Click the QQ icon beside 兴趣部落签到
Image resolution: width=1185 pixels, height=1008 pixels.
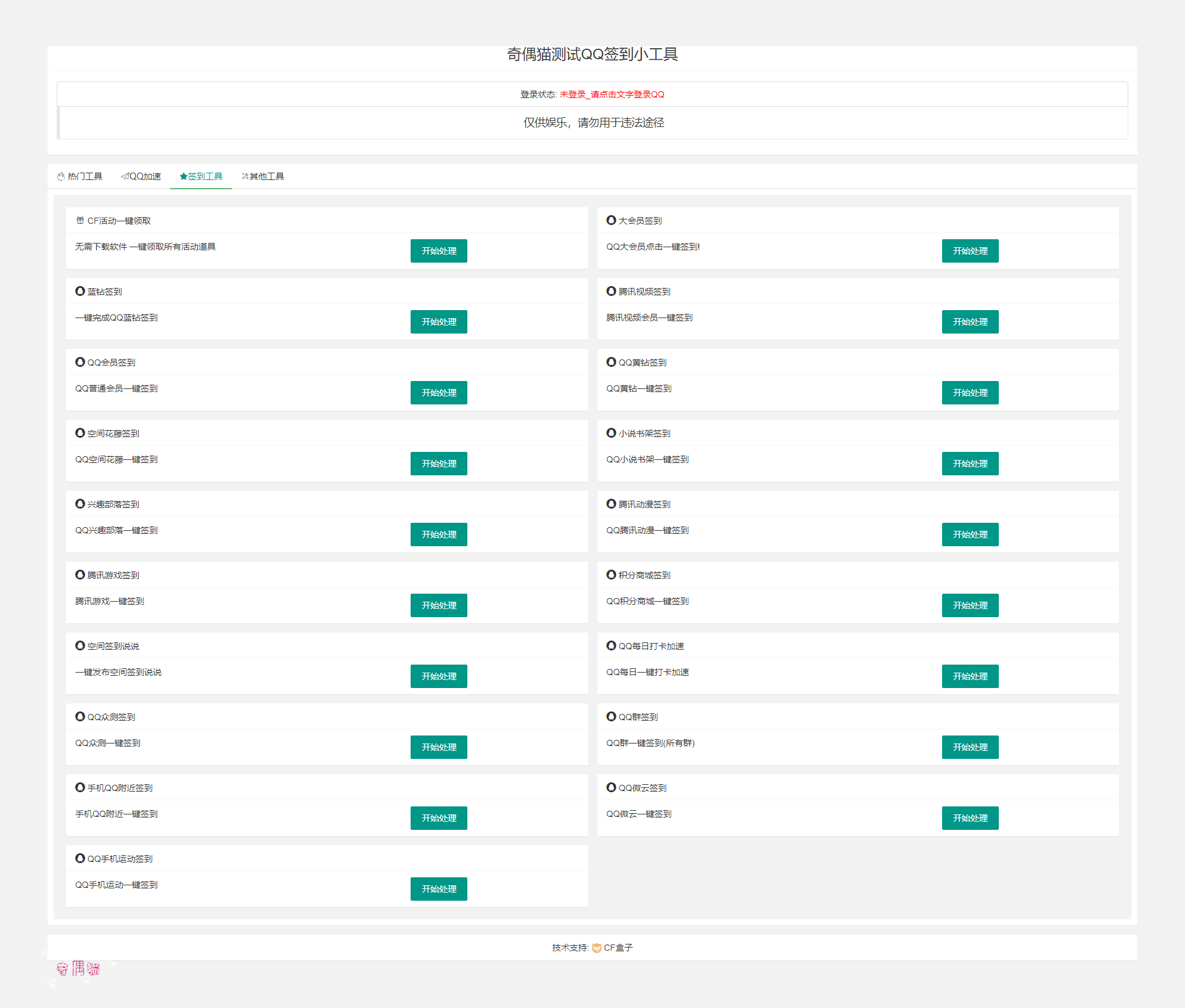pyautogui.click(x=80, y=504)
